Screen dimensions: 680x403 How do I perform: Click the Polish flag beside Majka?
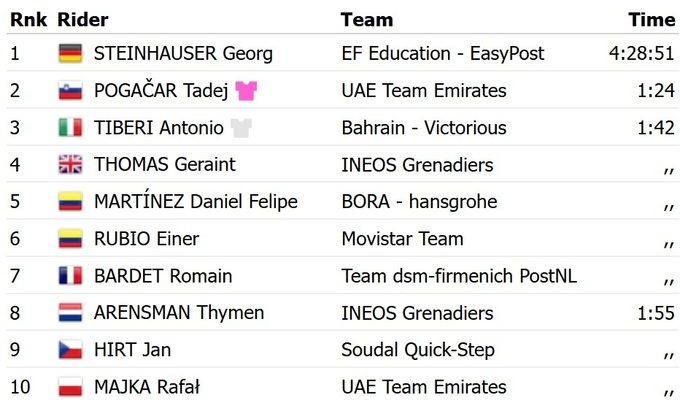coord(70,387)
